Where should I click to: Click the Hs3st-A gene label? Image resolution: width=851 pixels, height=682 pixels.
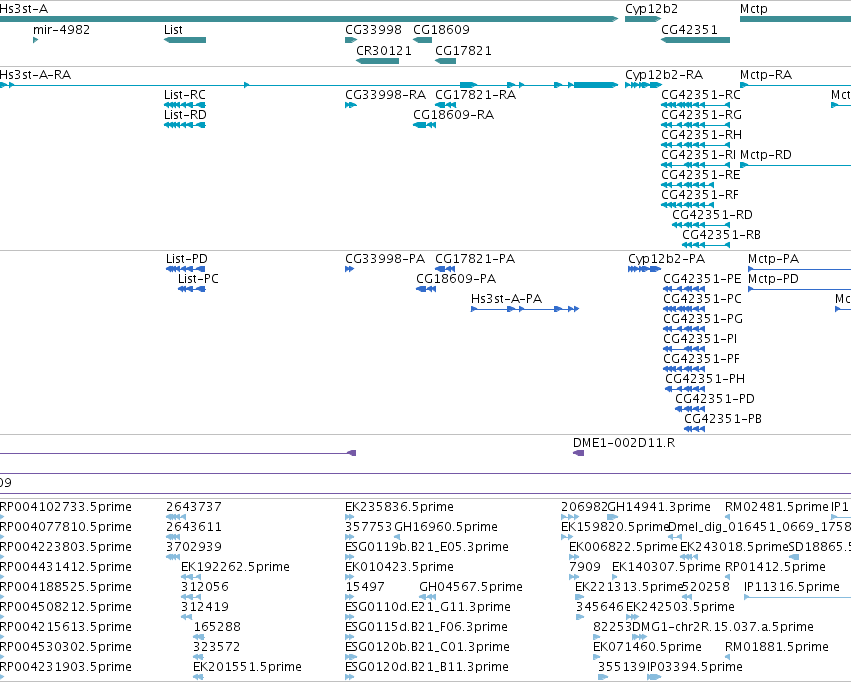(23, 9)
